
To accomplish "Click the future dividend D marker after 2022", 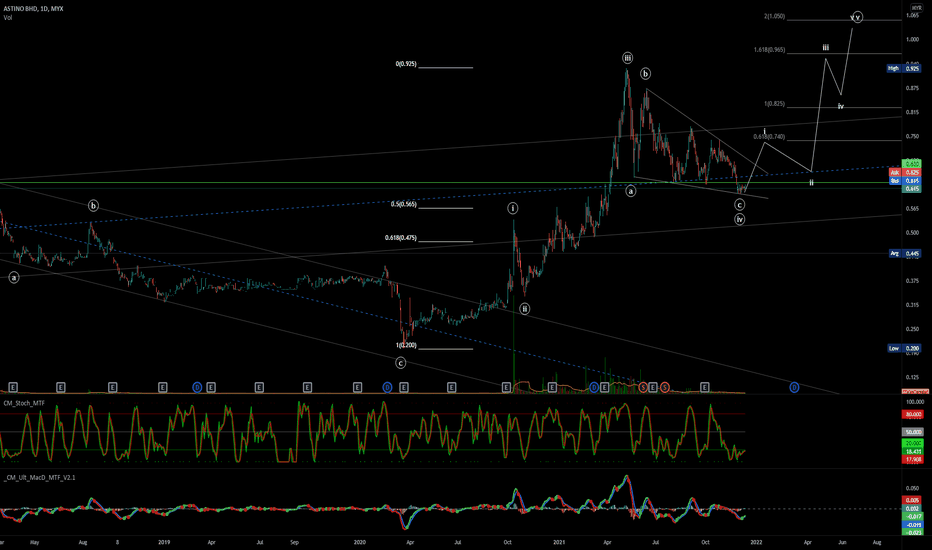I will point(794,387).
